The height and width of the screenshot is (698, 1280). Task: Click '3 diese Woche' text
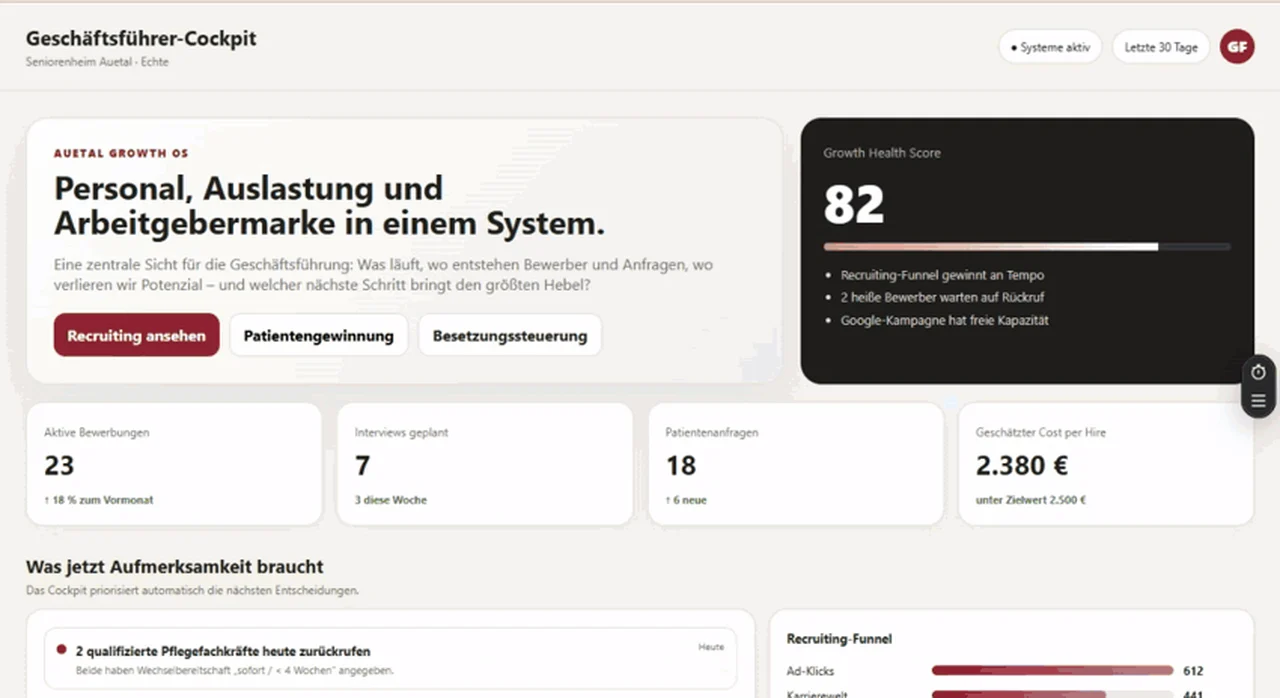(390, 500)
